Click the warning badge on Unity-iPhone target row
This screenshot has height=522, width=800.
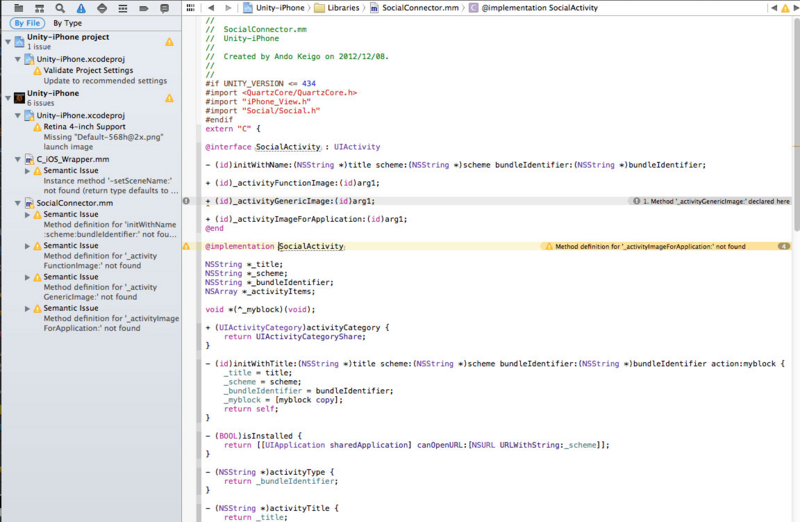pos(169,98)
